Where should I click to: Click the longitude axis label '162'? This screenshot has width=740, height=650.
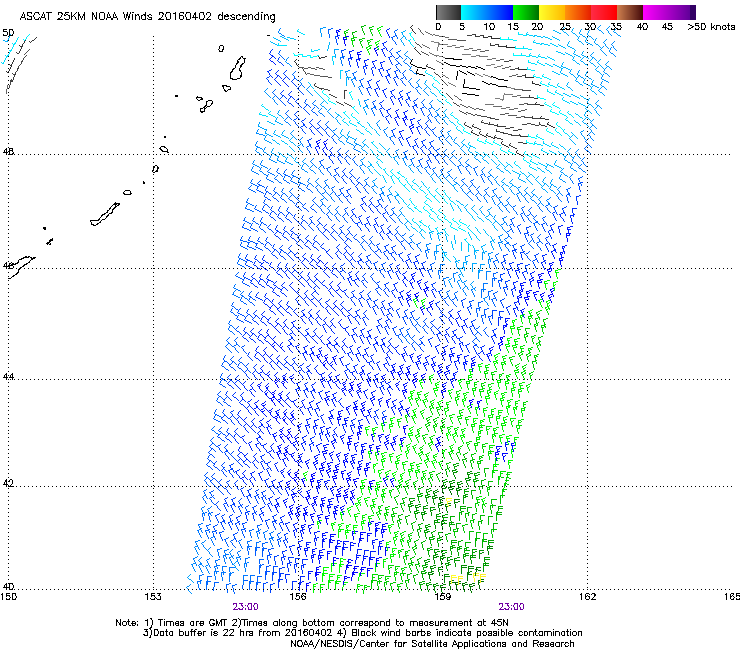pos(587,597)
